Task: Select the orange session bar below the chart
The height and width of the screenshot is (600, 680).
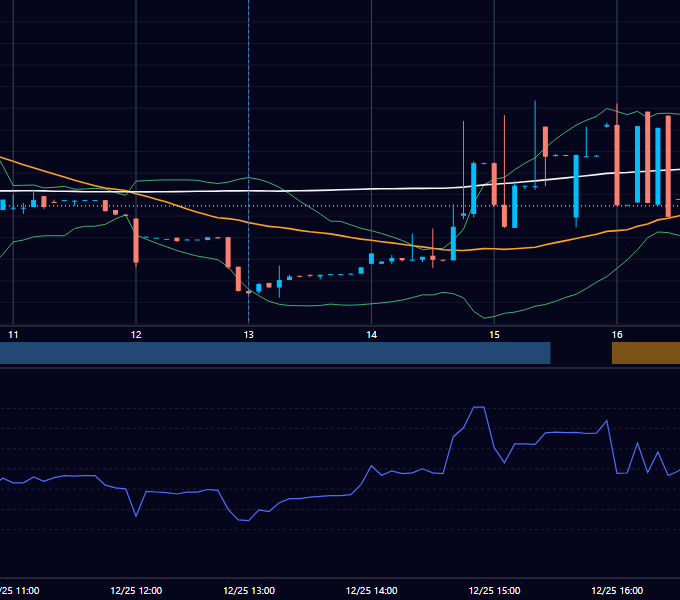Action: pyautogui.click(x=646, y=353)
